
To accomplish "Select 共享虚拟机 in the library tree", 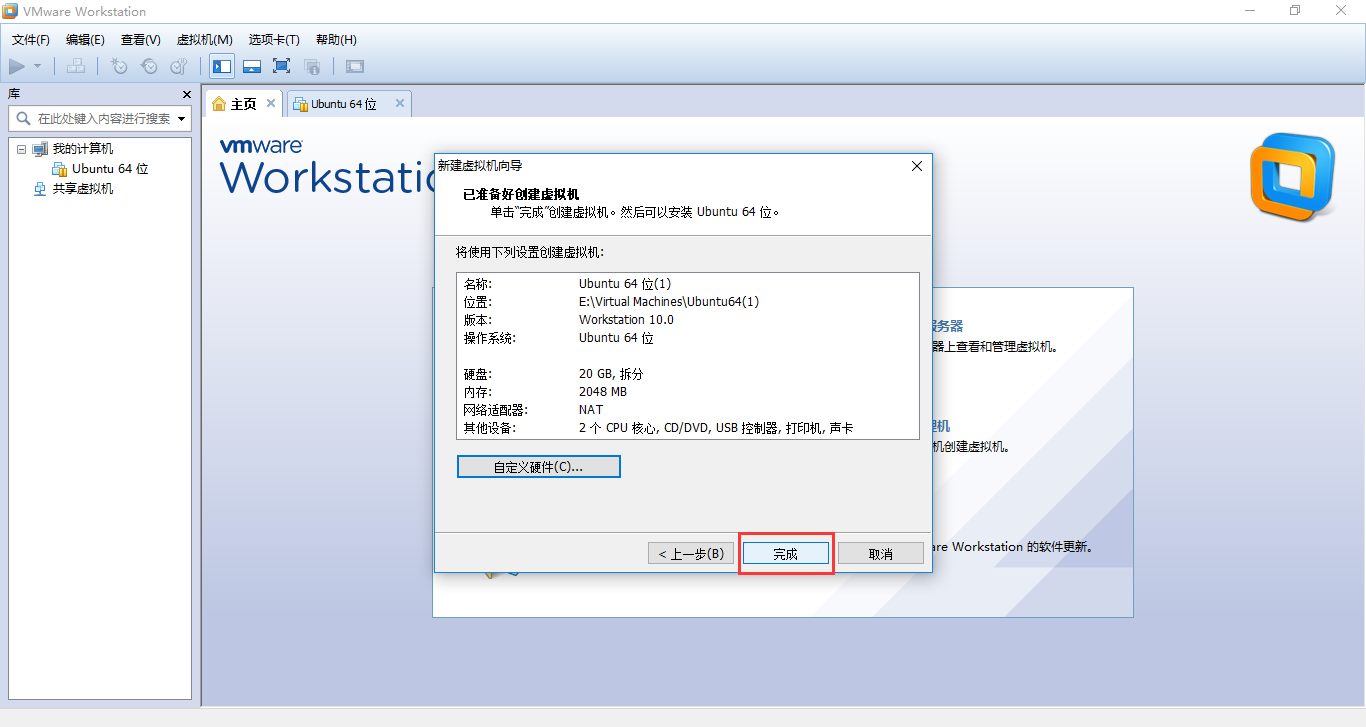I will point(83,188).
